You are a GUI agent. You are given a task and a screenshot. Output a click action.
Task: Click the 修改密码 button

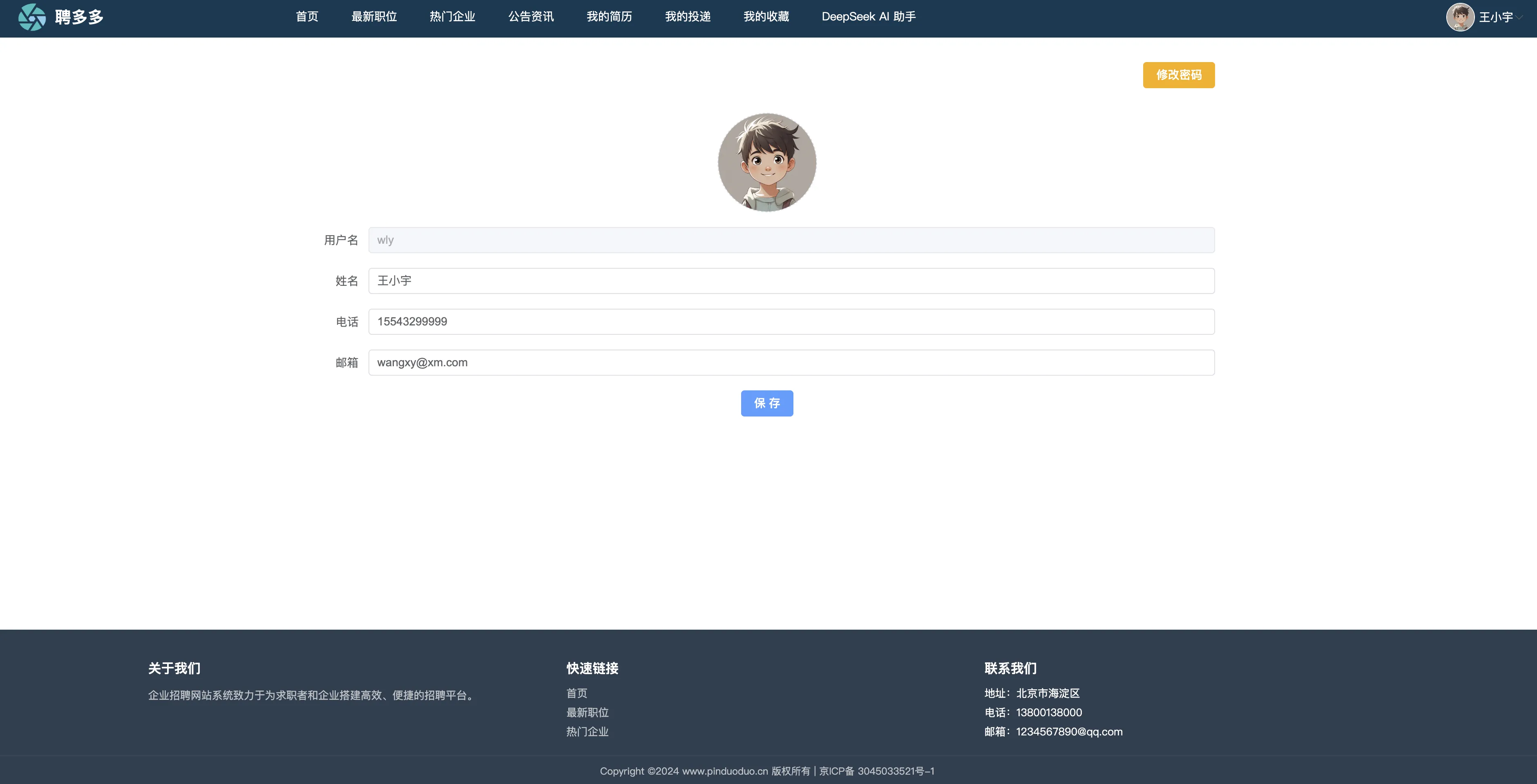coord(1178,75)
